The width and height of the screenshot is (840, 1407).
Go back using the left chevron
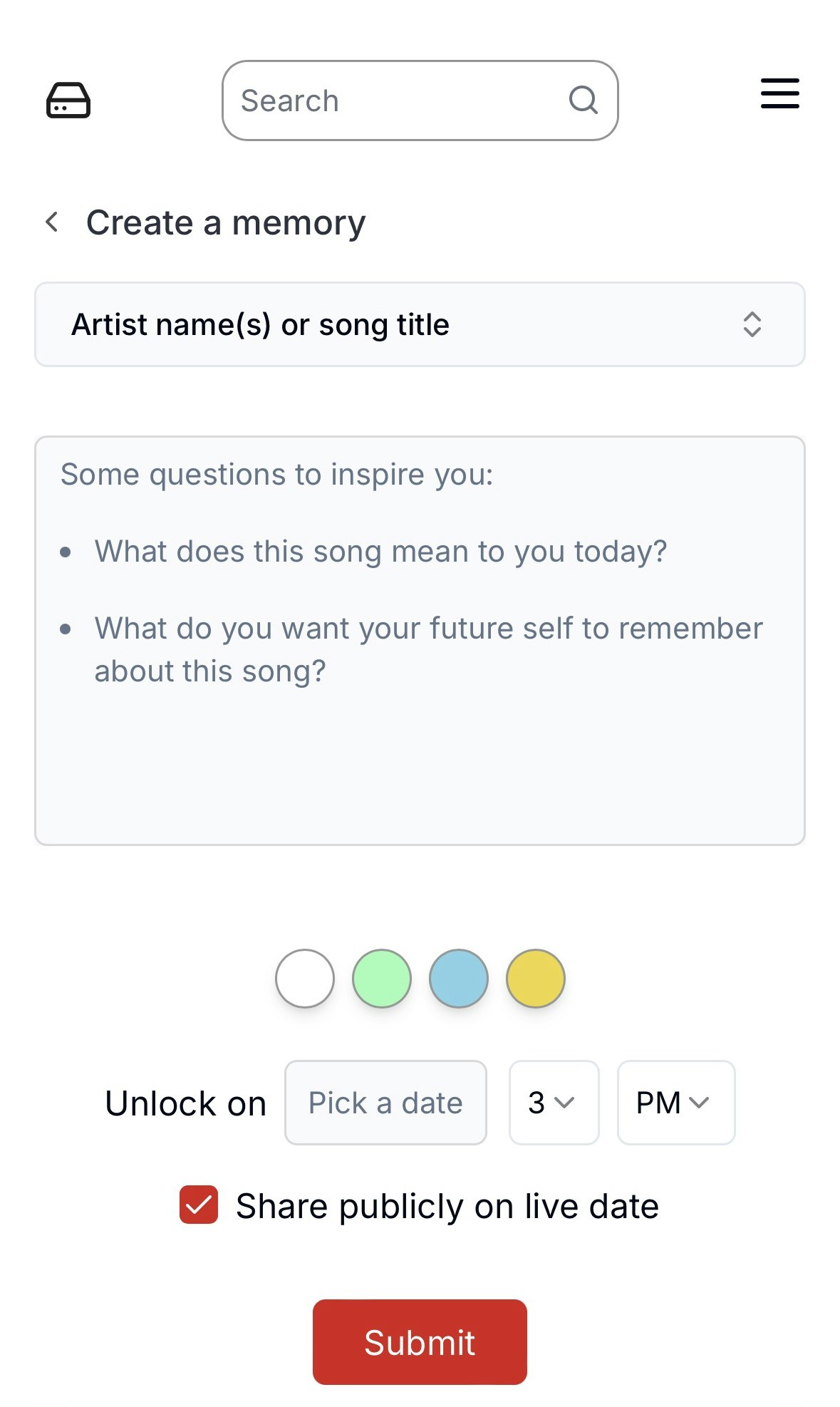point(52,222)
